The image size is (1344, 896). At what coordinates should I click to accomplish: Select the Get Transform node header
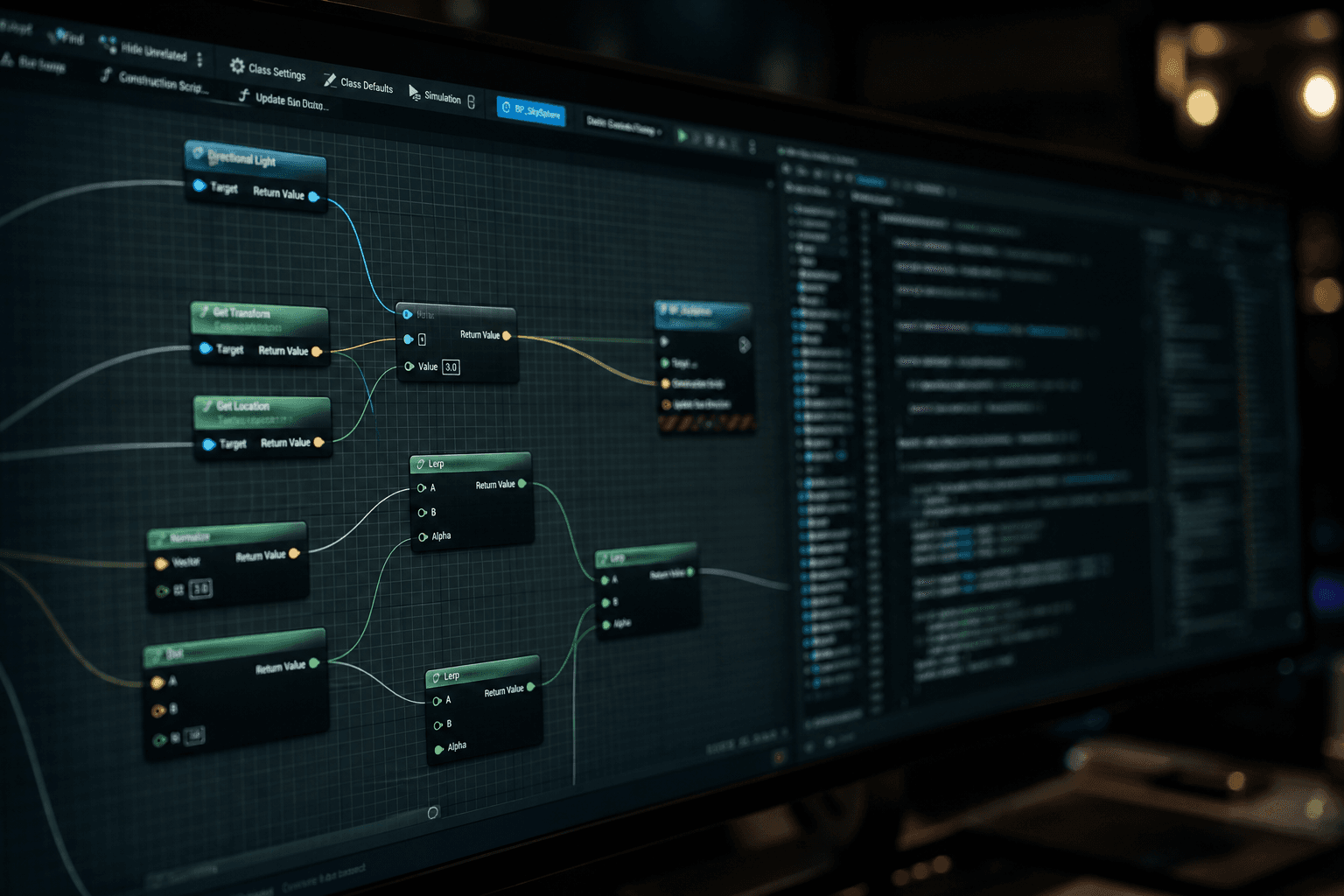(260, 318)
